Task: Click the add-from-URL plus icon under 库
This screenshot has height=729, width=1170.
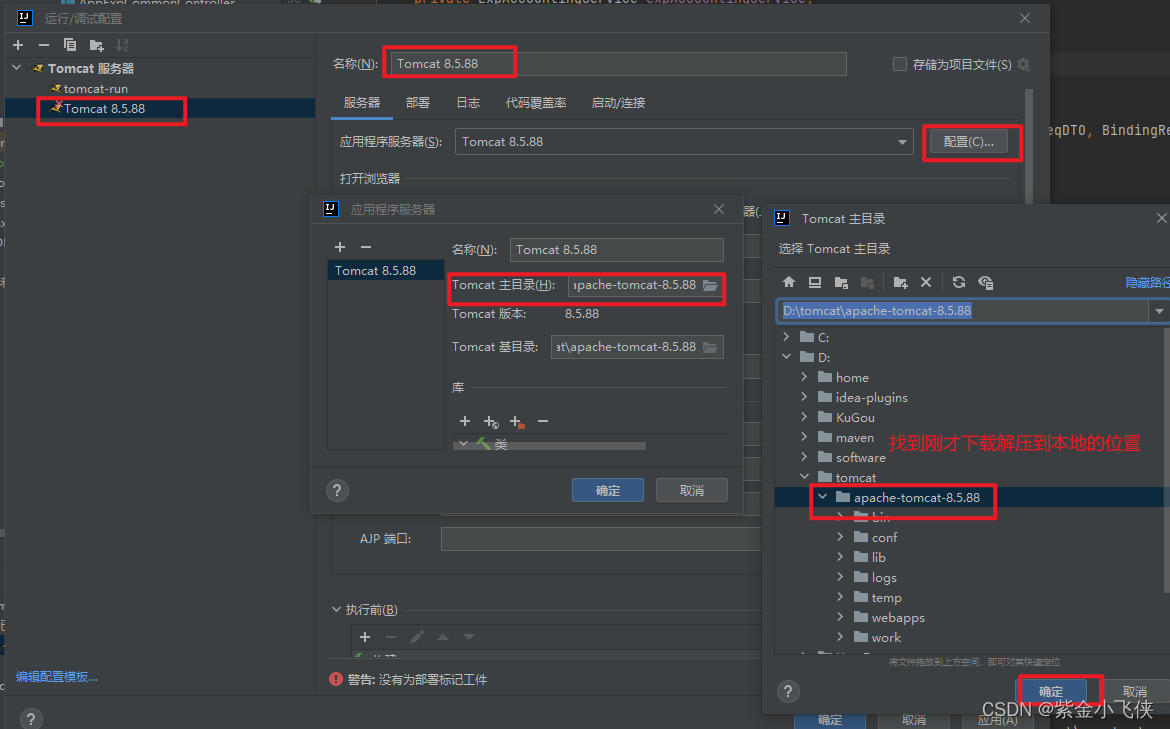Action: coord(490,422)
